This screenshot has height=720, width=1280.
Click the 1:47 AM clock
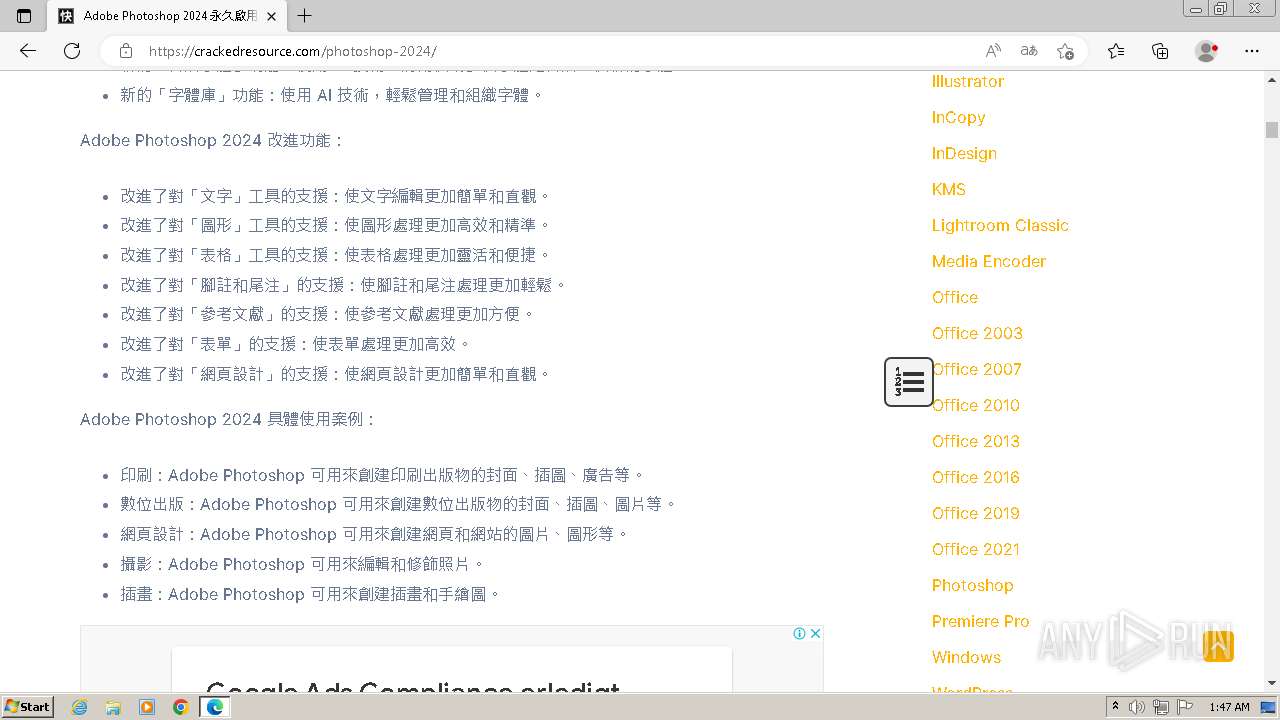tap(1229, 707)
